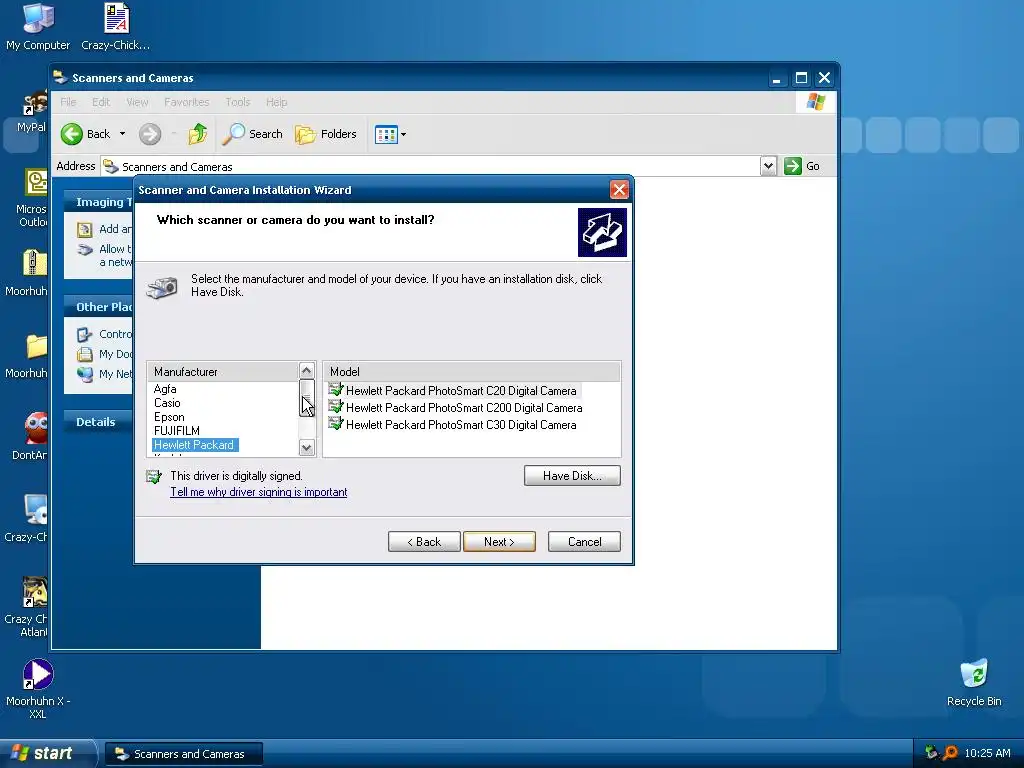Click Next to continue the wizard
The width and height of the screenshot is (1024, 768).
(x=499, y=541)
